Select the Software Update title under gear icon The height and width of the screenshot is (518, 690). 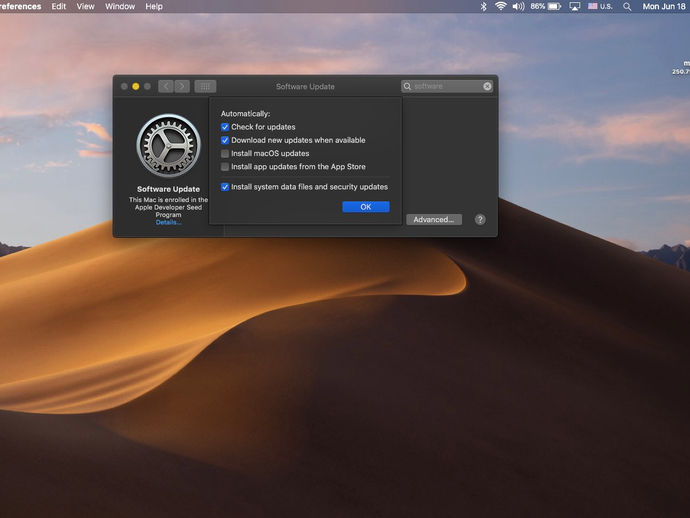click(169, 189)
